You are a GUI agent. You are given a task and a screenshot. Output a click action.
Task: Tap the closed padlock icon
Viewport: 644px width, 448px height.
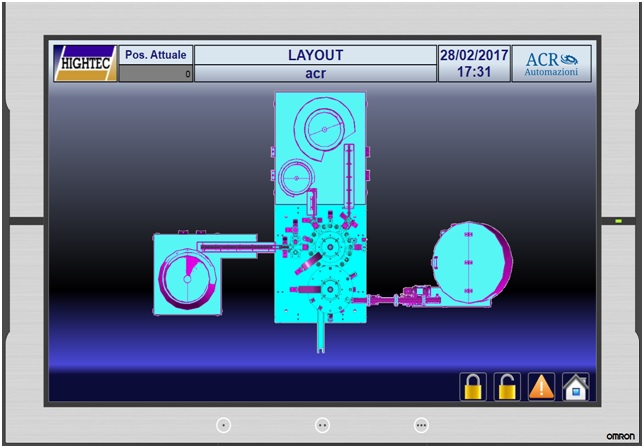pyautogui.click(x=473, y=386)
